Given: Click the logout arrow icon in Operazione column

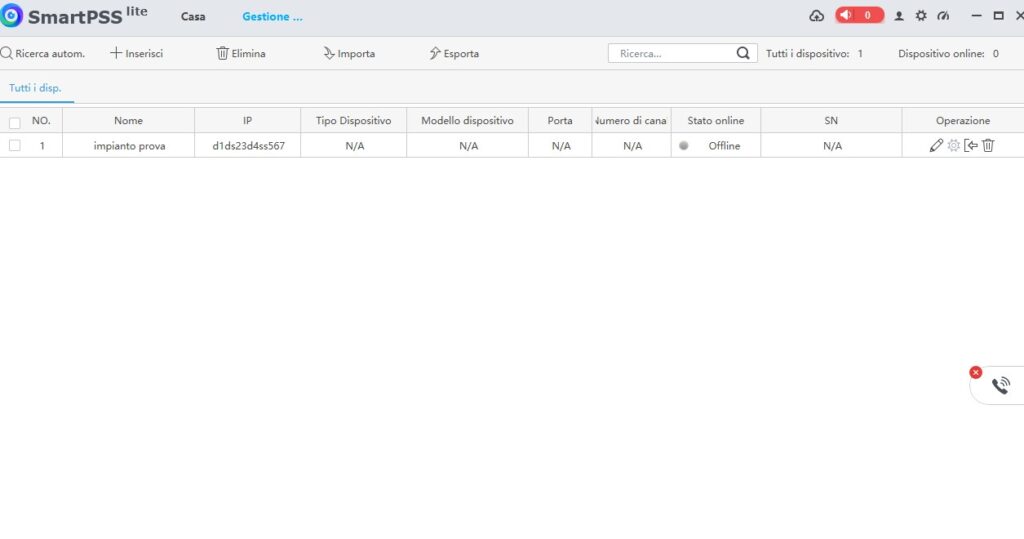Looking at the screenshot, I should coord(971,146).
